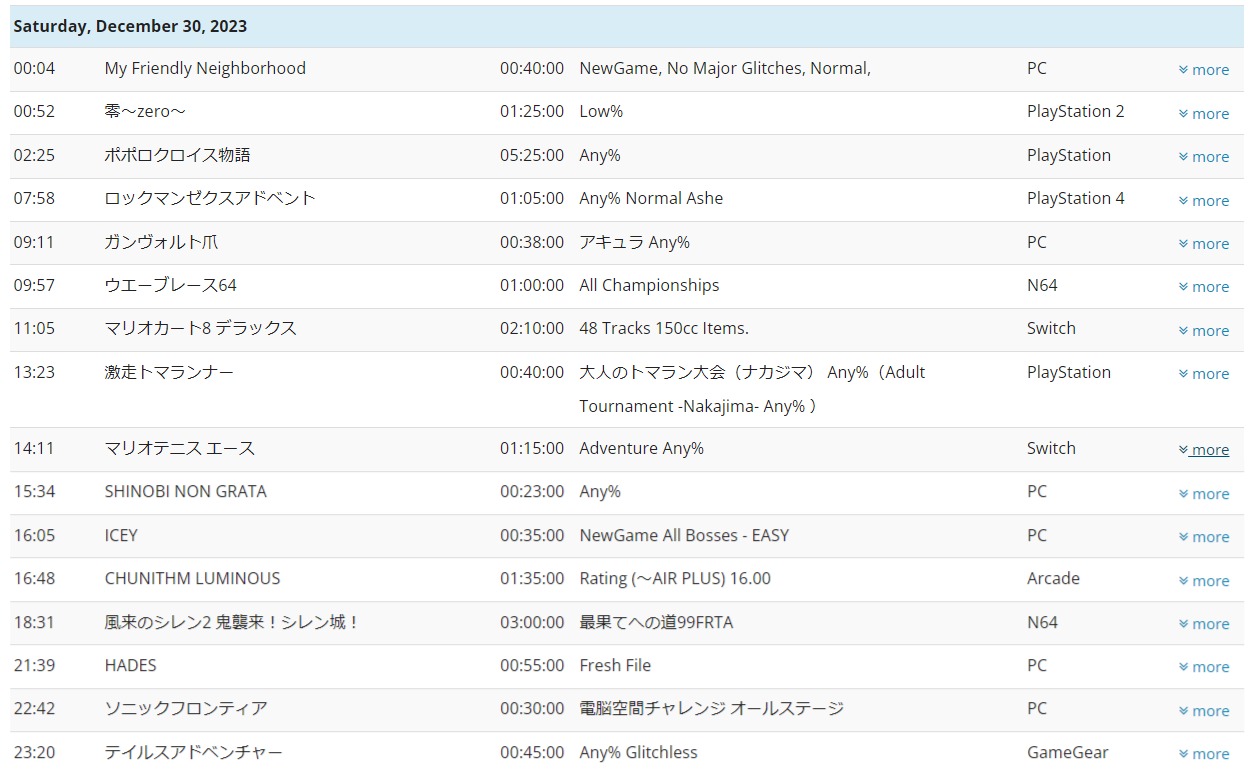
Task: Click the NewGame All Bosses - EASY category
Action: pos(684,535)
